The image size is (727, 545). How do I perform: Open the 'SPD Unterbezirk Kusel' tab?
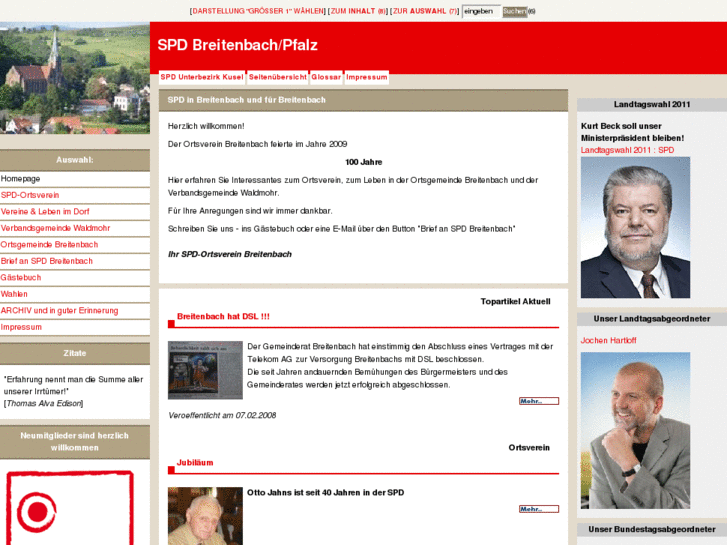tap(202, 77)
